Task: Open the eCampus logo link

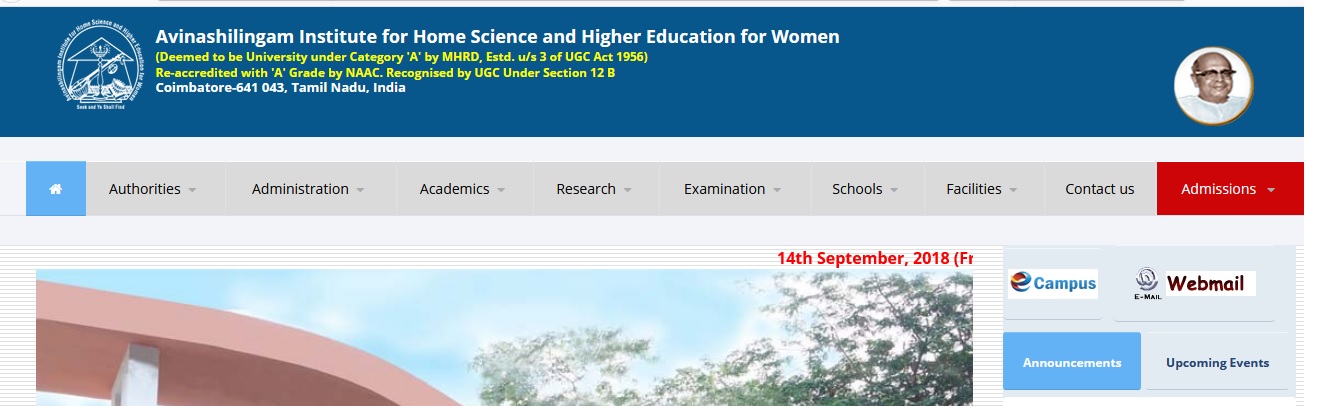Action: [x=1053, y=283]
